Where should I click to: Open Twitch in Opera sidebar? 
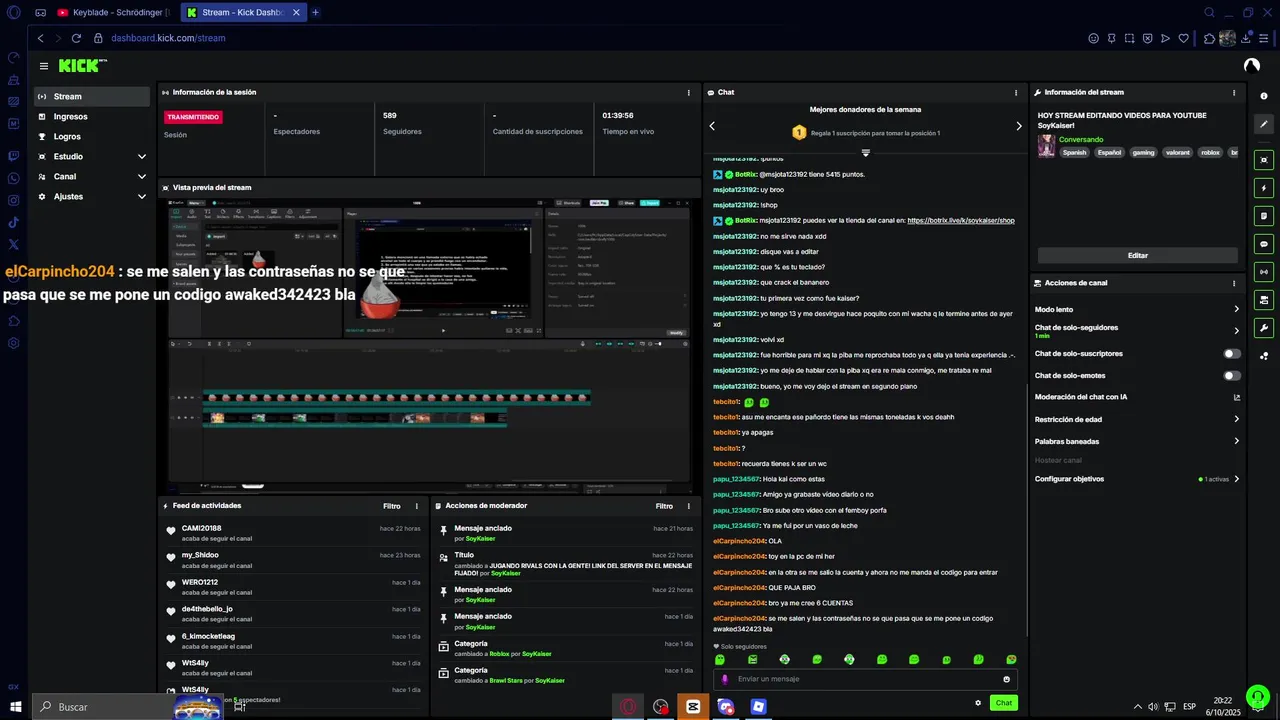pyautogui.click(x=13, y=156)
